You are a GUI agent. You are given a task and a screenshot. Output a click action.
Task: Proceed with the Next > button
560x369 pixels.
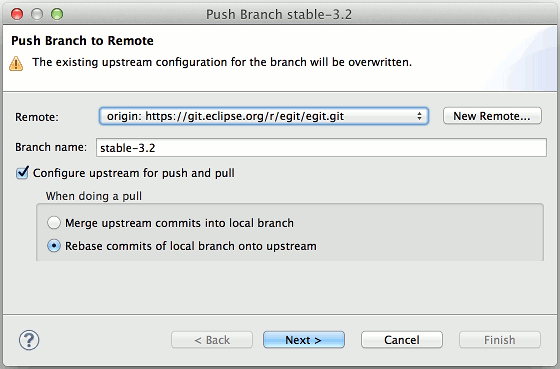pyautogui.click(x=304, y=340)
